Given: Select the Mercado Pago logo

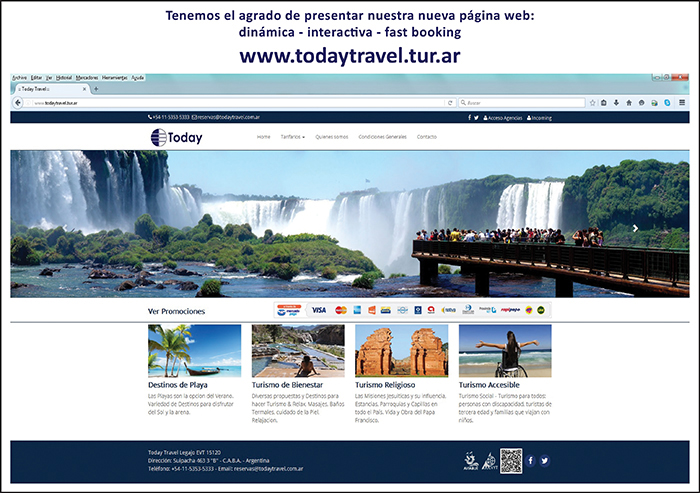Looking at the screenshot, I should [x=289, y=310].
